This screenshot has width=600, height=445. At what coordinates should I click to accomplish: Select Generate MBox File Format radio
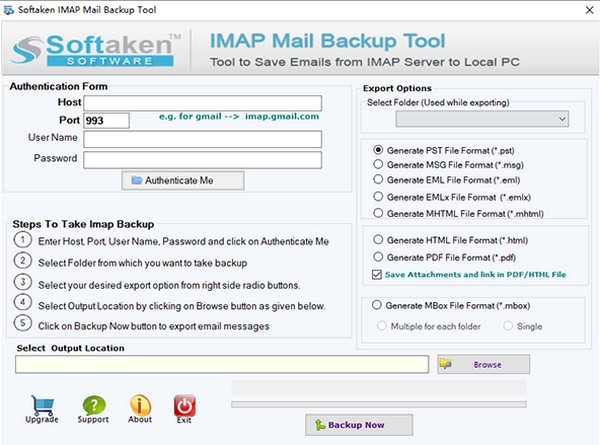(x=377, y=305)
